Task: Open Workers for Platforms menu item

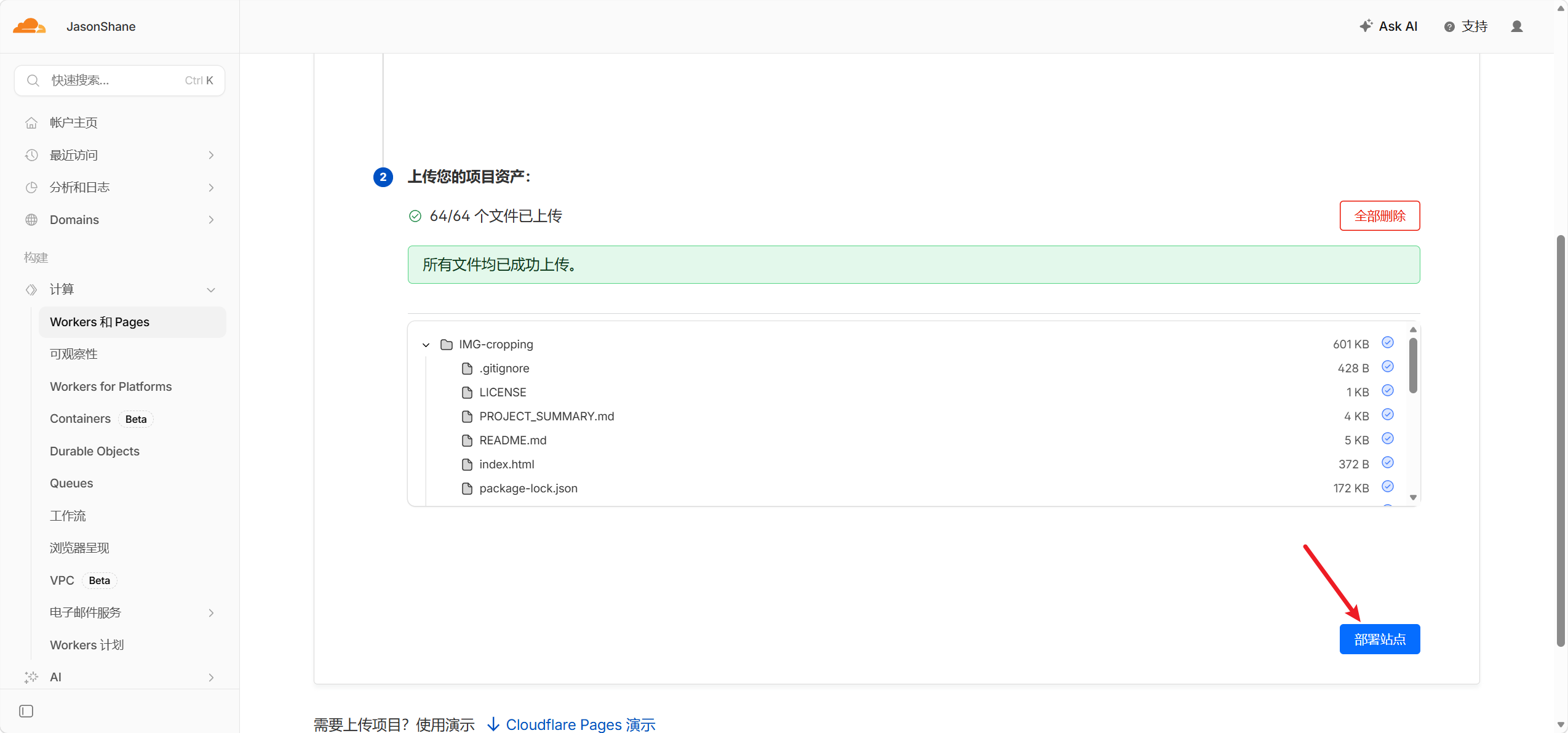Action: coord(111,387)
